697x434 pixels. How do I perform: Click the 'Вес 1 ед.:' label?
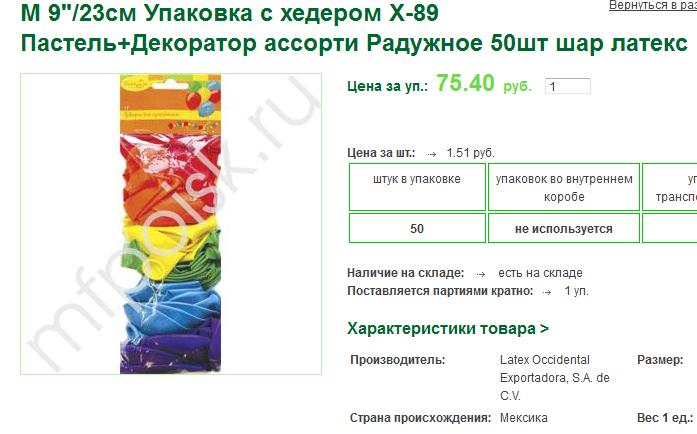tap(665, 418)
